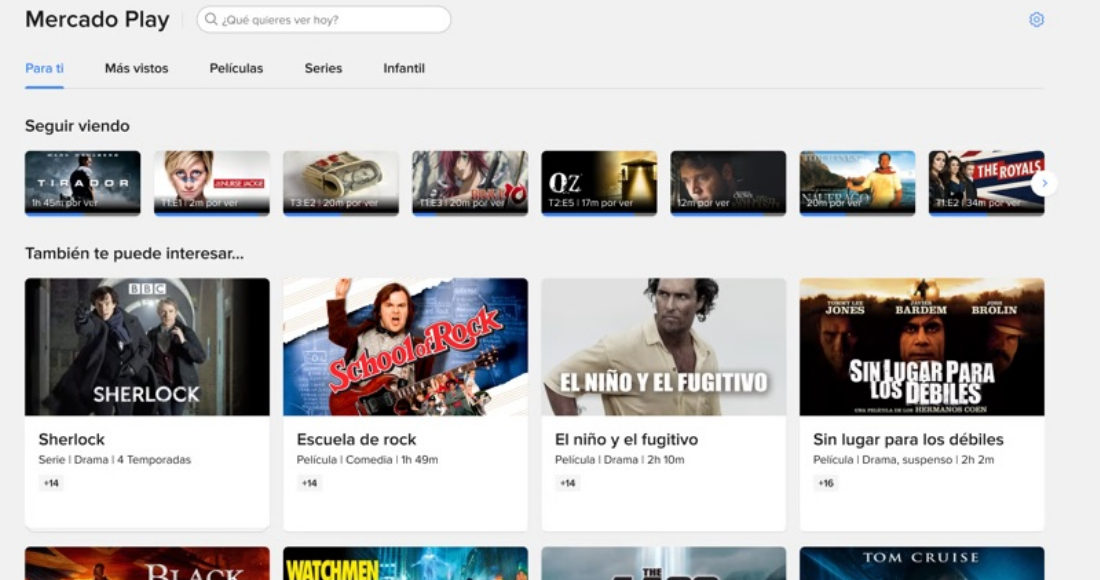1100x580 pixels.
Task: Open Sin lugar para los débiles poster
Action: (922, 346)
